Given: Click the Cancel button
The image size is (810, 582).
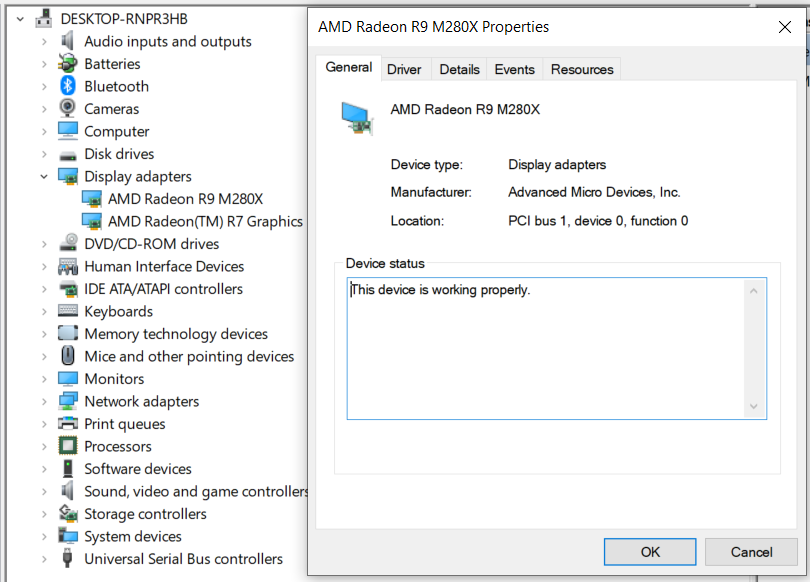Looking at the screenshot, I should [751, 552].
